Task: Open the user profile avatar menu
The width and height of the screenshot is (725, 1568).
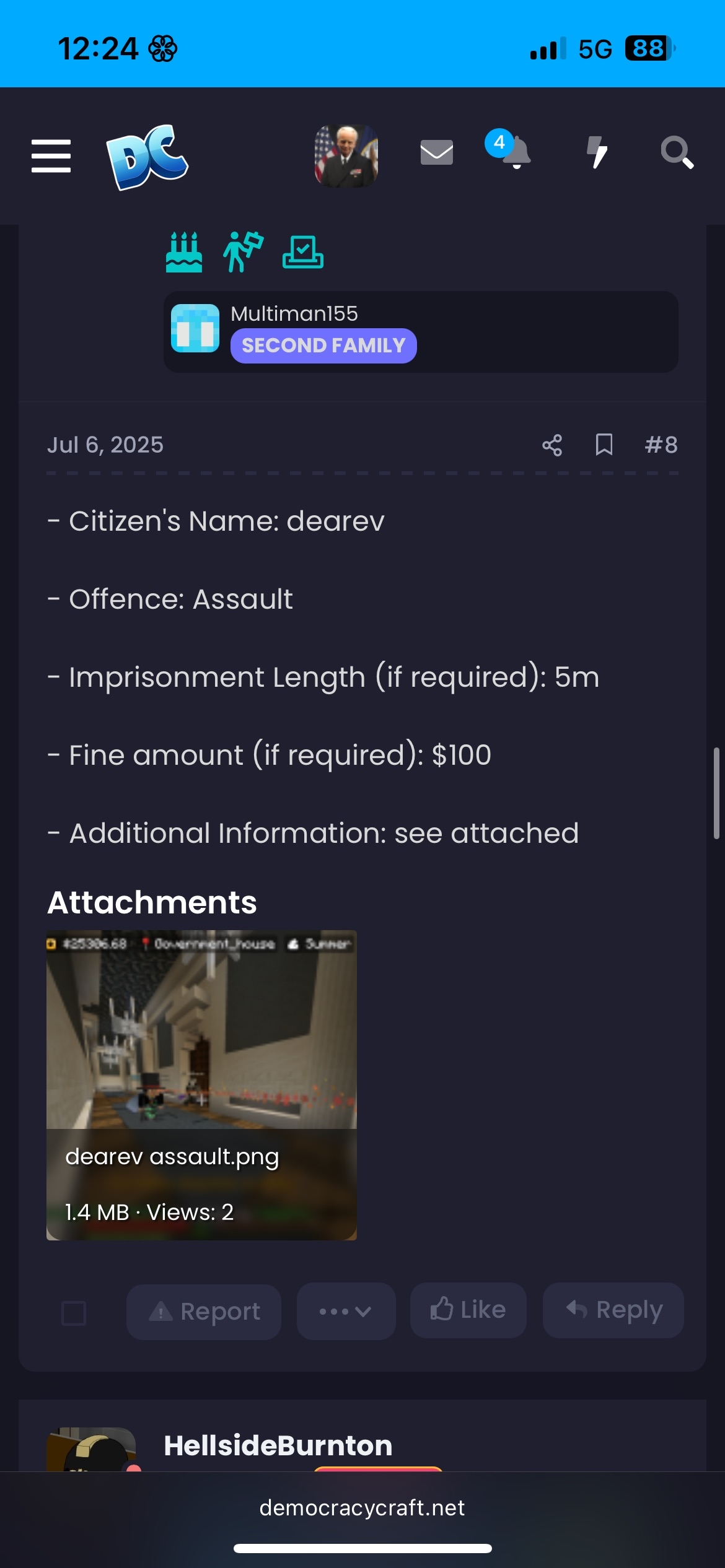Action: pyautogui.click(x=346, y=155)
